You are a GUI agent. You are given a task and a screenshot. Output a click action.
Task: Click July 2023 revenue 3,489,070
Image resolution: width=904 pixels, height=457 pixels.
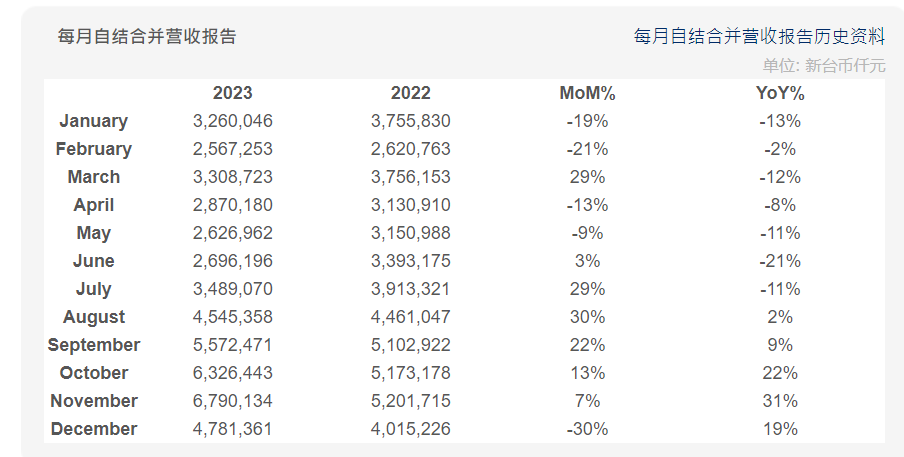[232, 289]
